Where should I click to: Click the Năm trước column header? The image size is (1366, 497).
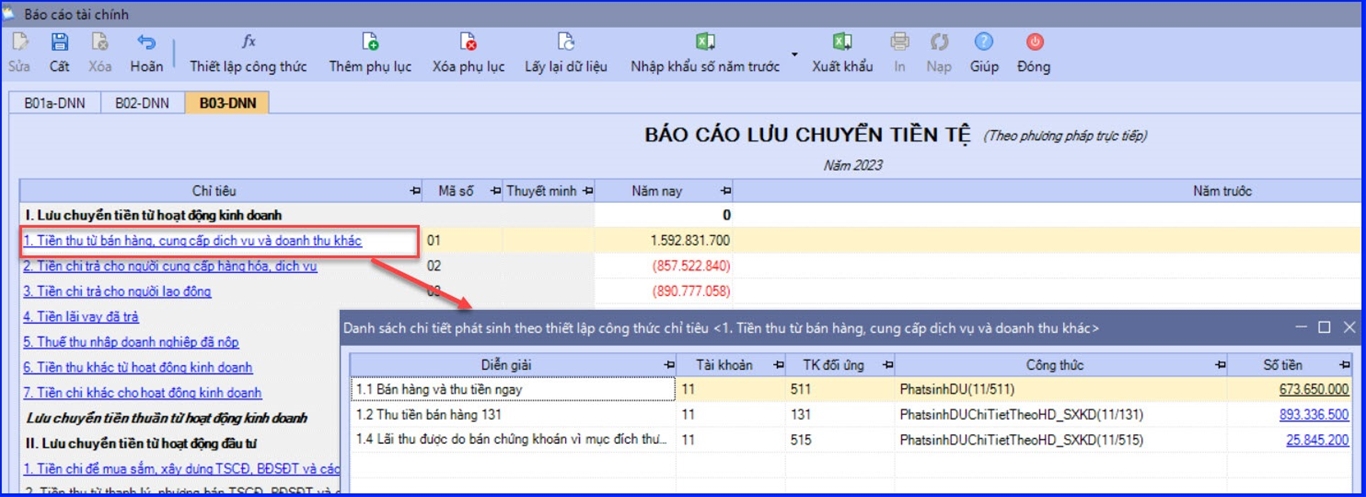pyautogui.click(x=1222, y=191)
